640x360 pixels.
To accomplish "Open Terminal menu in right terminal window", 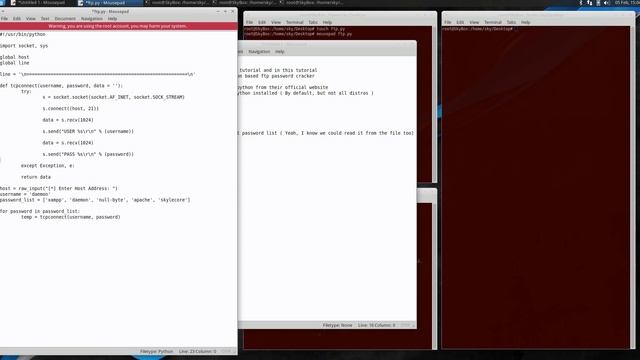I will coord(493,22).
